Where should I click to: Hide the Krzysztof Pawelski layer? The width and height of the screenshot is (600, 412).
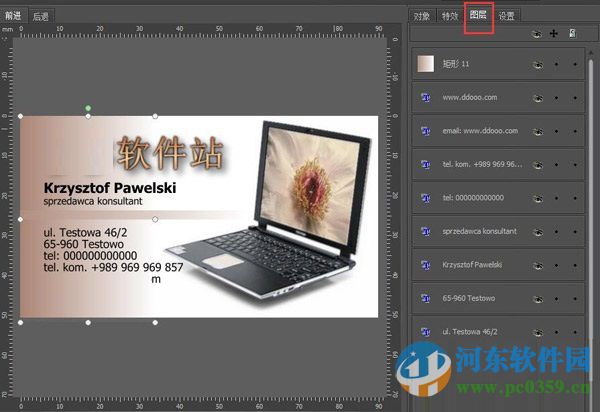[538, 265]
